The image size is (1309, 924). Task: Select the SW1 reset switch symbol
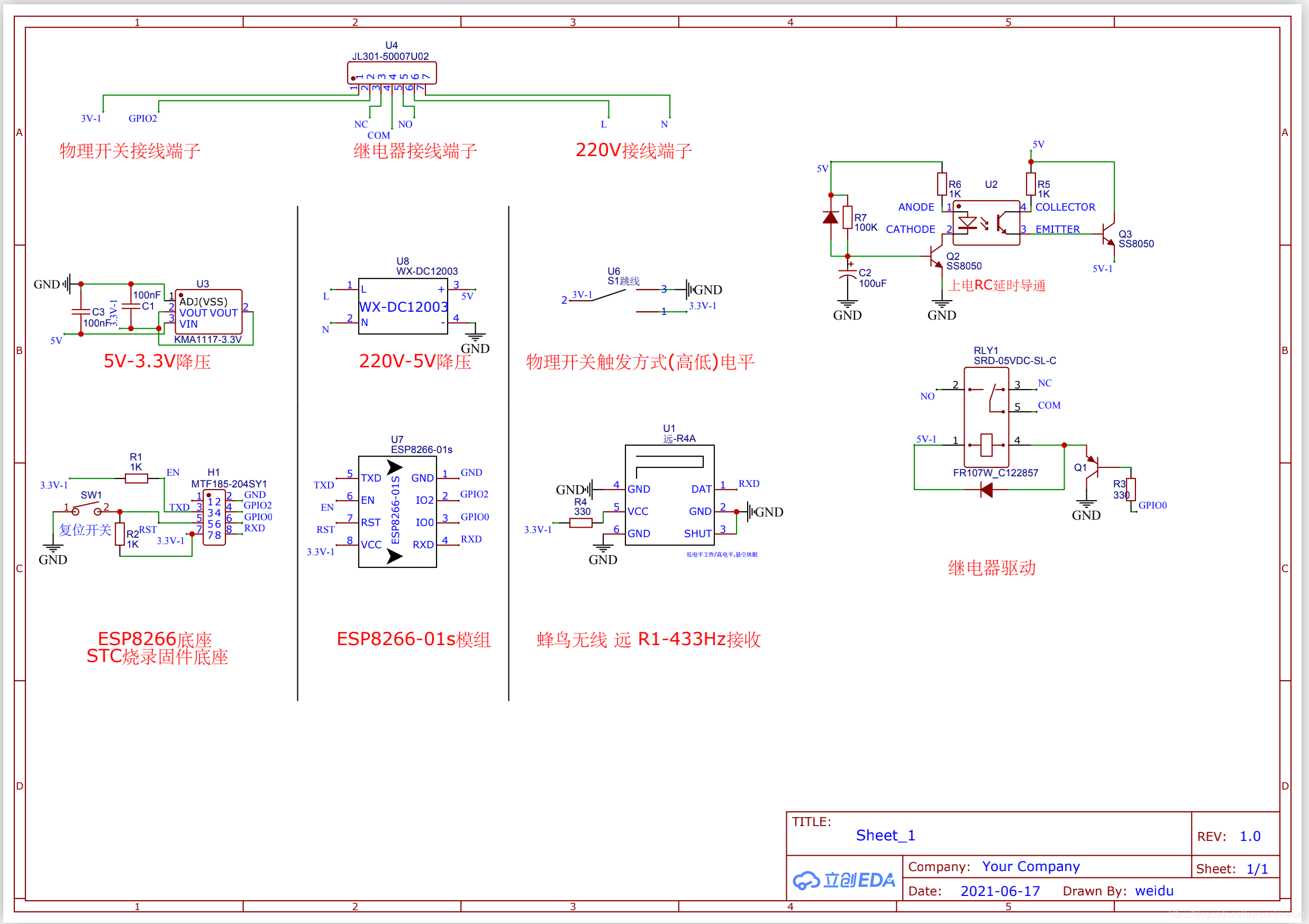87,508
